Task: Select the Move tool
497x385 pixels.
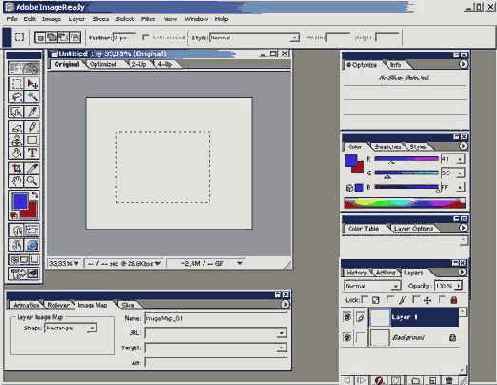Action: pyautogui.click(x=32, y=83)
